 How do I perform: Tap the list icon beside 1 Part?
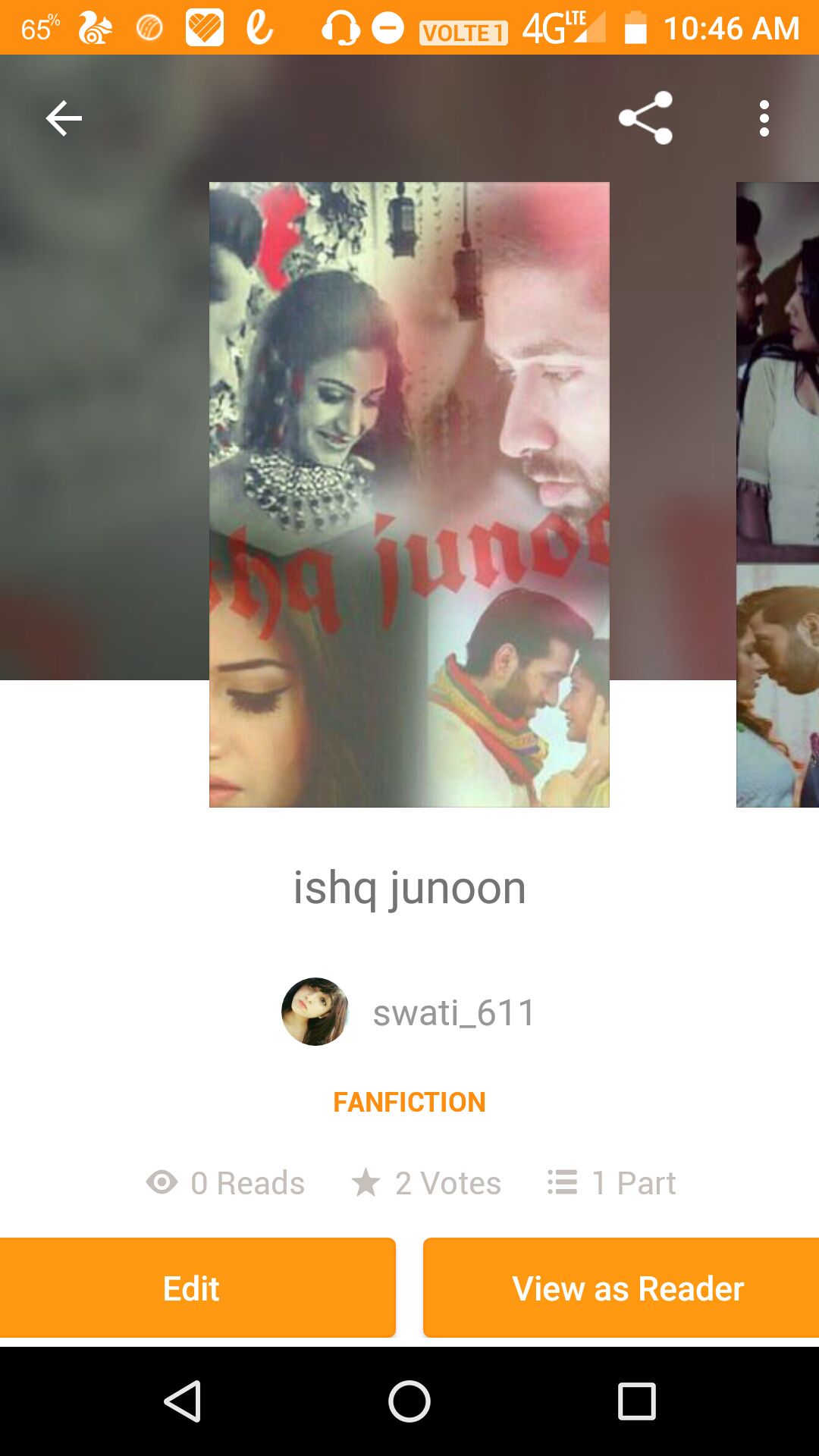point(562,1181)
